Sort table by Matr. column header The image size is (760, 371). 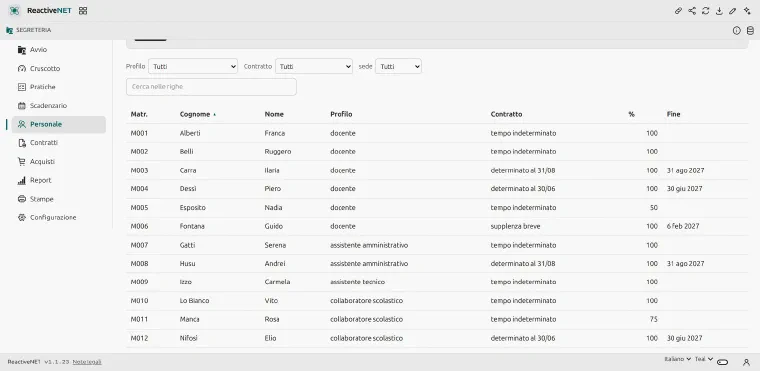tap(139, 114)
